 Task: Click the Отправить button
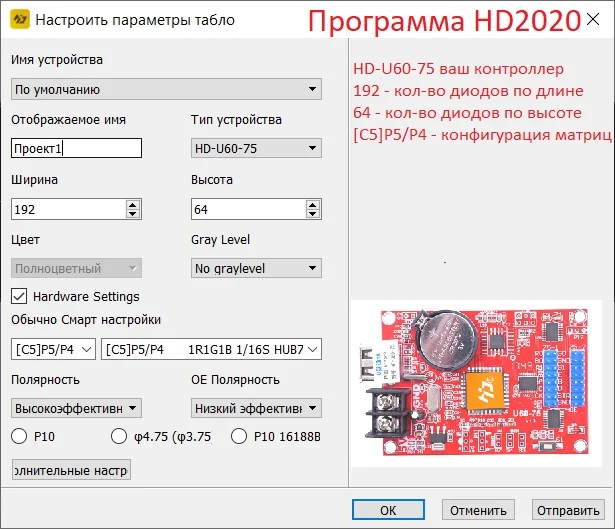coord(568,510)
